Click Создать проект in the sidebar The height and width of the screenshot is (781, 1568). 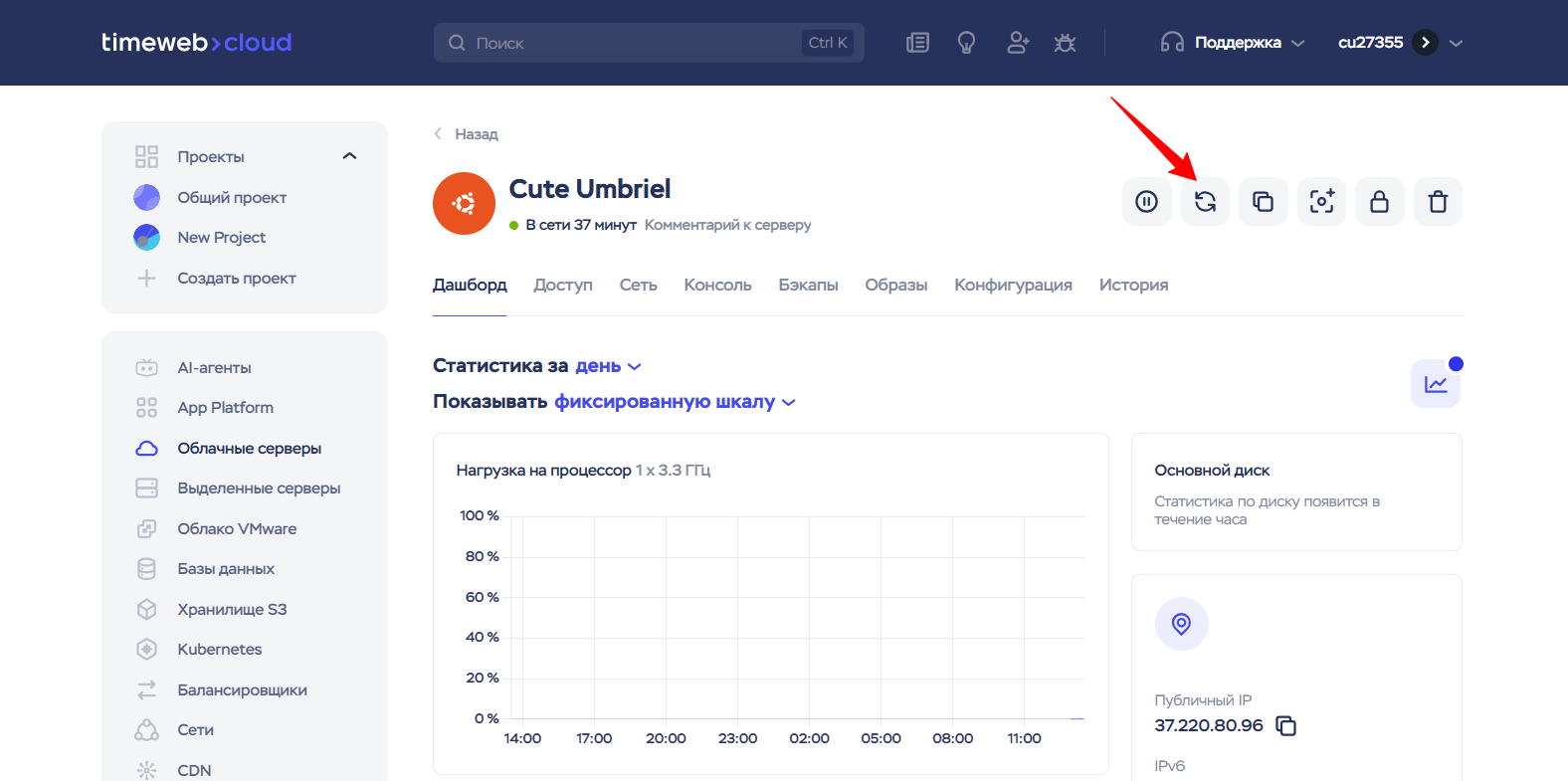pos(236,279)
